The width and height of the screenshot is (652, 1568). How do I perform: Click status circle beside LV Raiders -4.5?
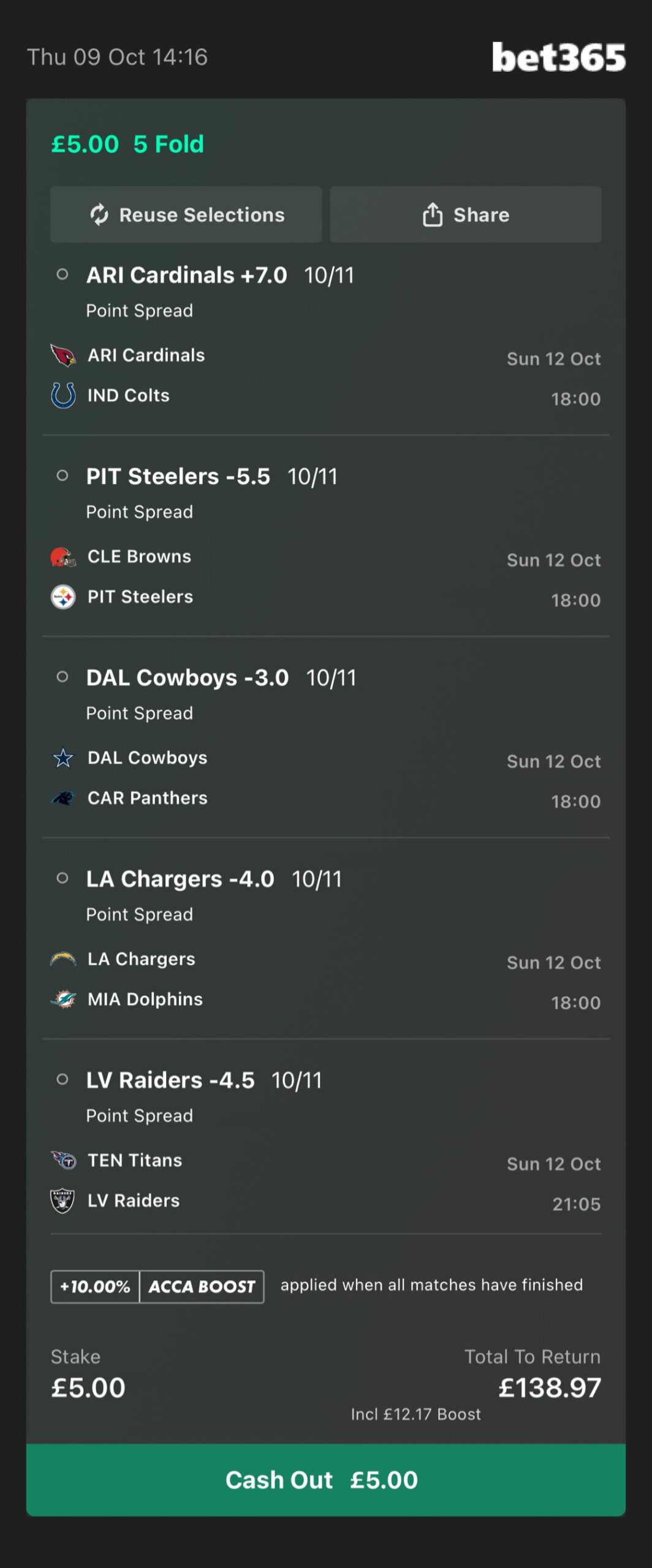point(63,1079)
